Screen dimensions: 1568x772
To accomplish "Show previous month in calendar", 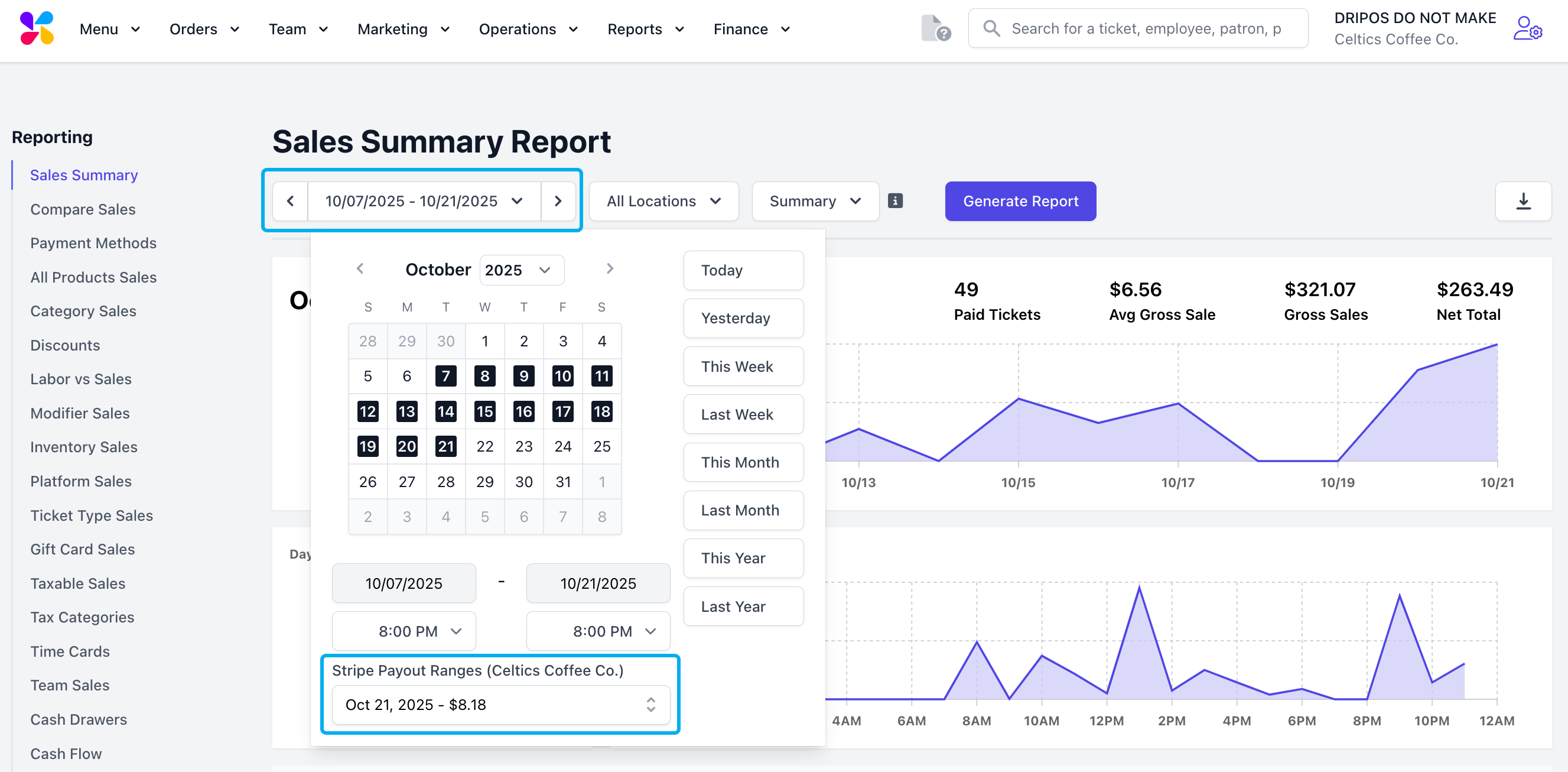I will 360,268.
